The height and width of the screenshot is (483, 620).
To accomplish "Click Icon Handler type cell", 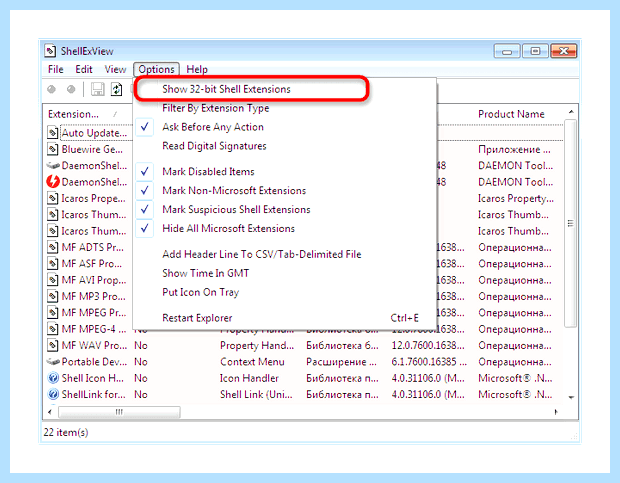I will pyautogui.click(x=249, y=378).
